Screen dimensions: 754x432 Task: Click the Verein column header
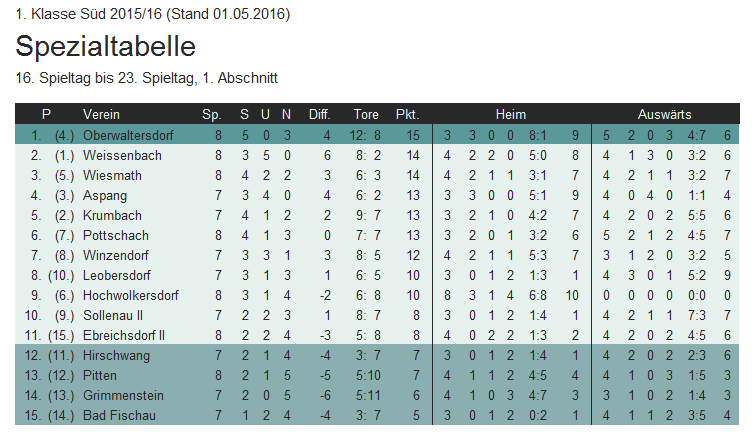click(101, 114)
